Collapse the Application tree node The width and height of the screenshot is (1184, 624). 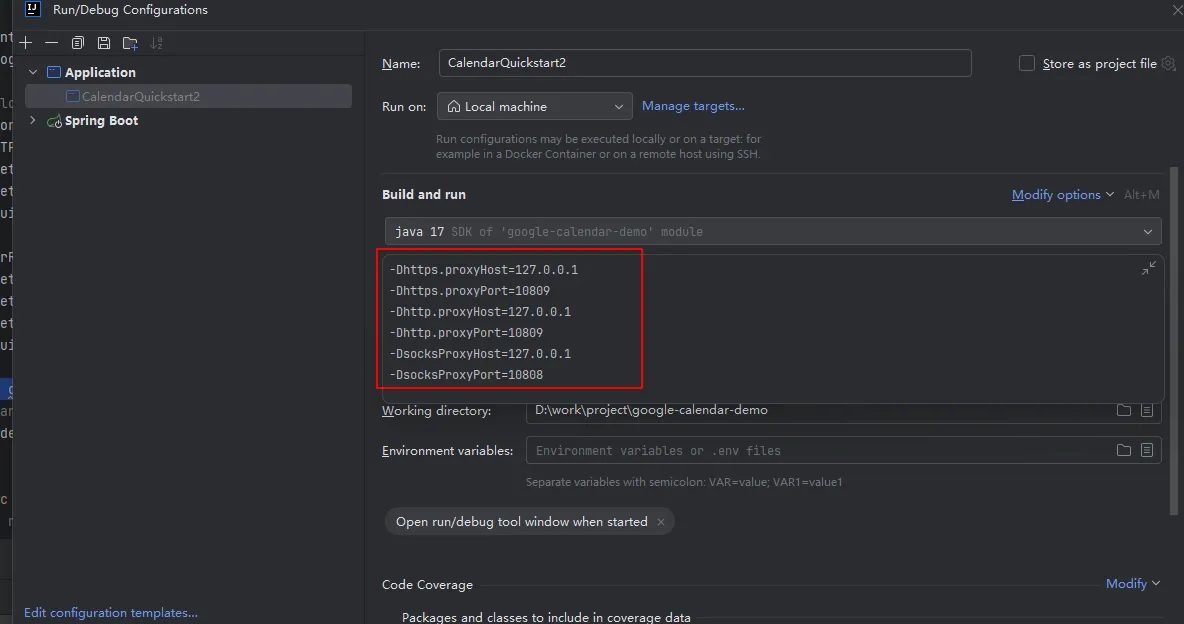coord(33,72)
